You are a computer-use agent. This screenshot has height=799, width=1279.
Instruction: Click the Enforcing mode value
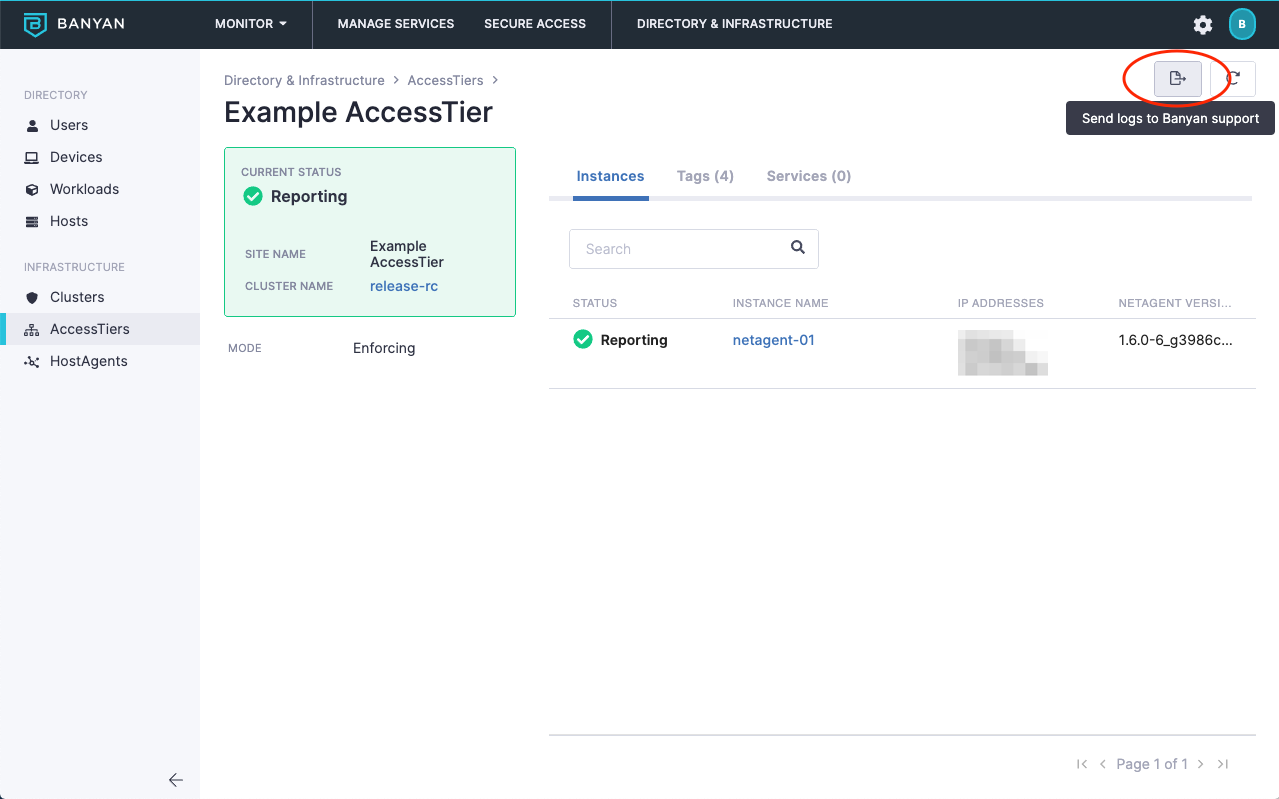tap(384, 348)
